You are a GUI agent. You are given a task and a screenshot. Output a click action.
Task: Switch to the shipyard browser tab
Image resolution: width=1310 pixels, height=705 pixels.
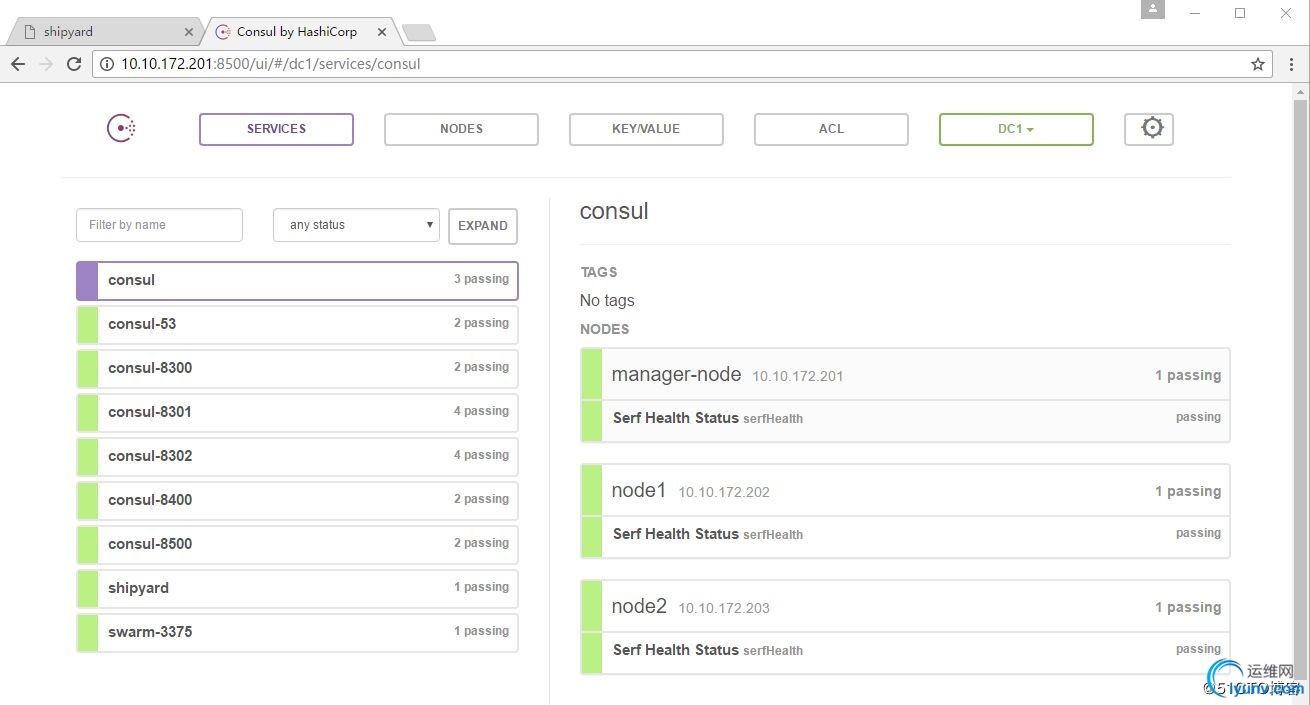click(x=105, y=32)
